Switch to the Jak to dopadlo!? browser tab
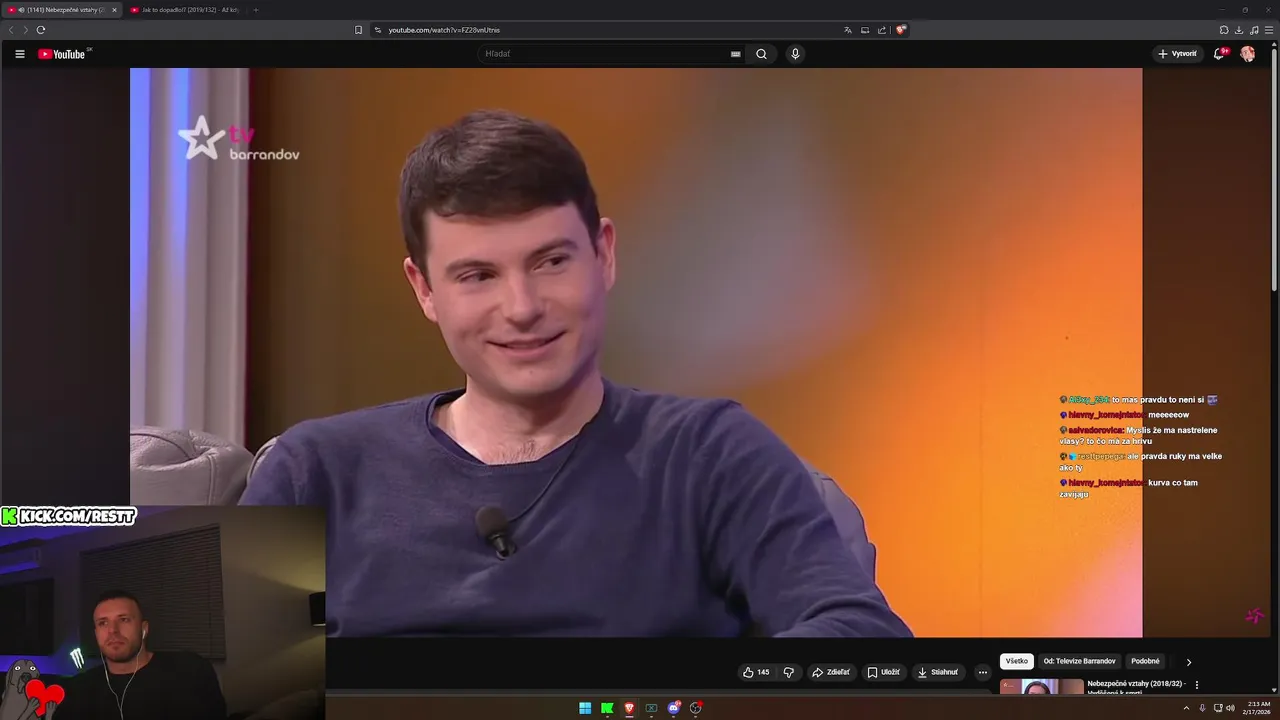 click(x=185, y=10)
